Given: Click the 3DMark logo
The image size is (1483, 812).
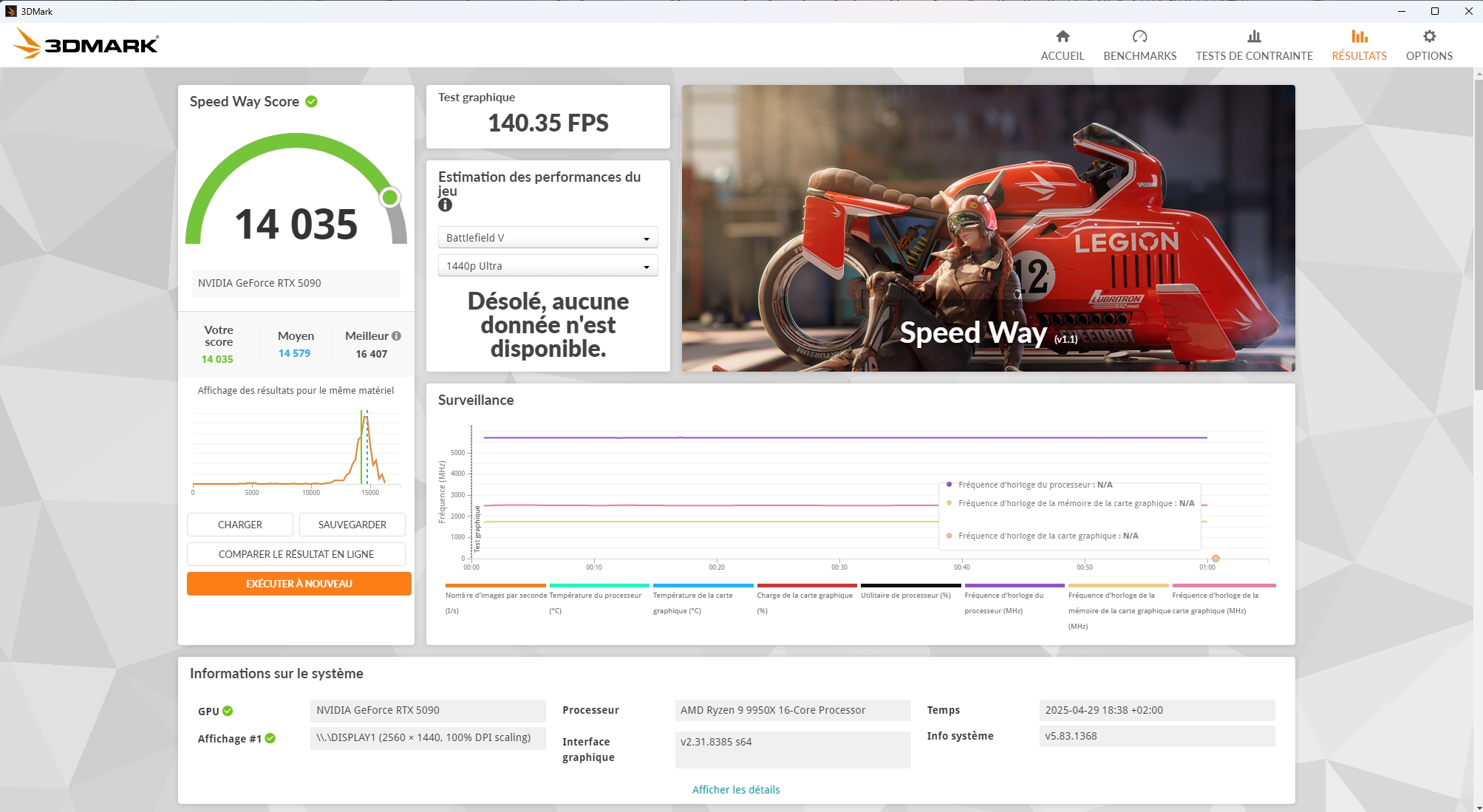Looking at the screenshot, I should [86, 43].
